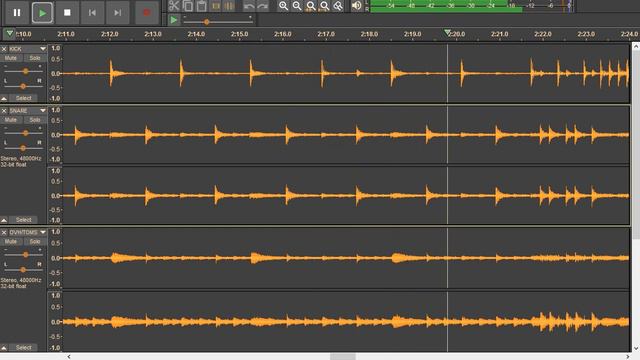Image resolution: width=640 pixels, height=360 pixels.
Task: Select the entire SNARE track
Action: [x=24, y=220]
